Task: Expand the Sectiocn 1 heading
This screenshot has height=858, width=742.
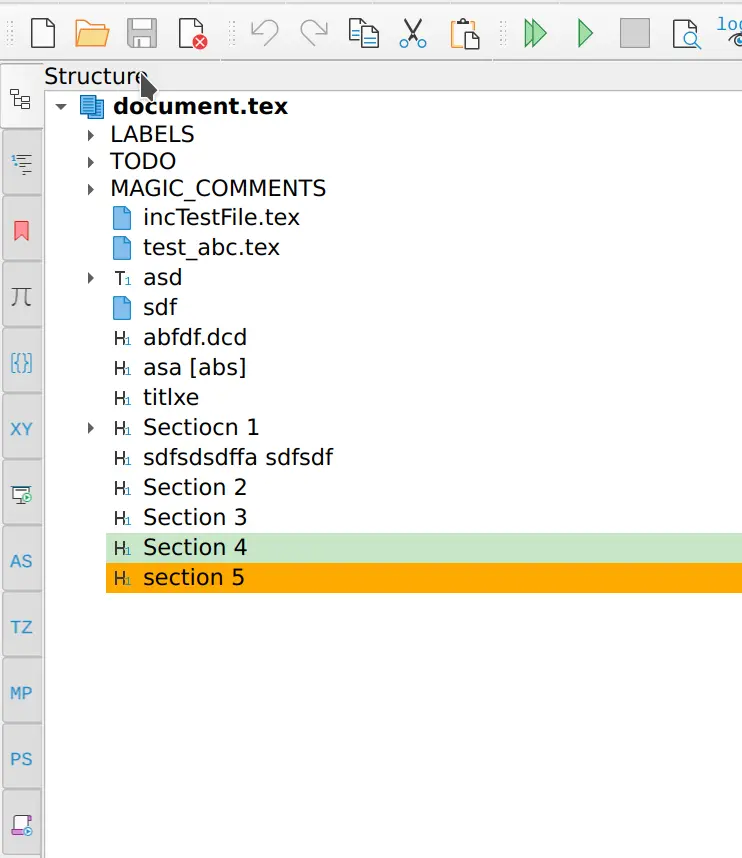Action: pyautogui.click(x=91, y=428)
